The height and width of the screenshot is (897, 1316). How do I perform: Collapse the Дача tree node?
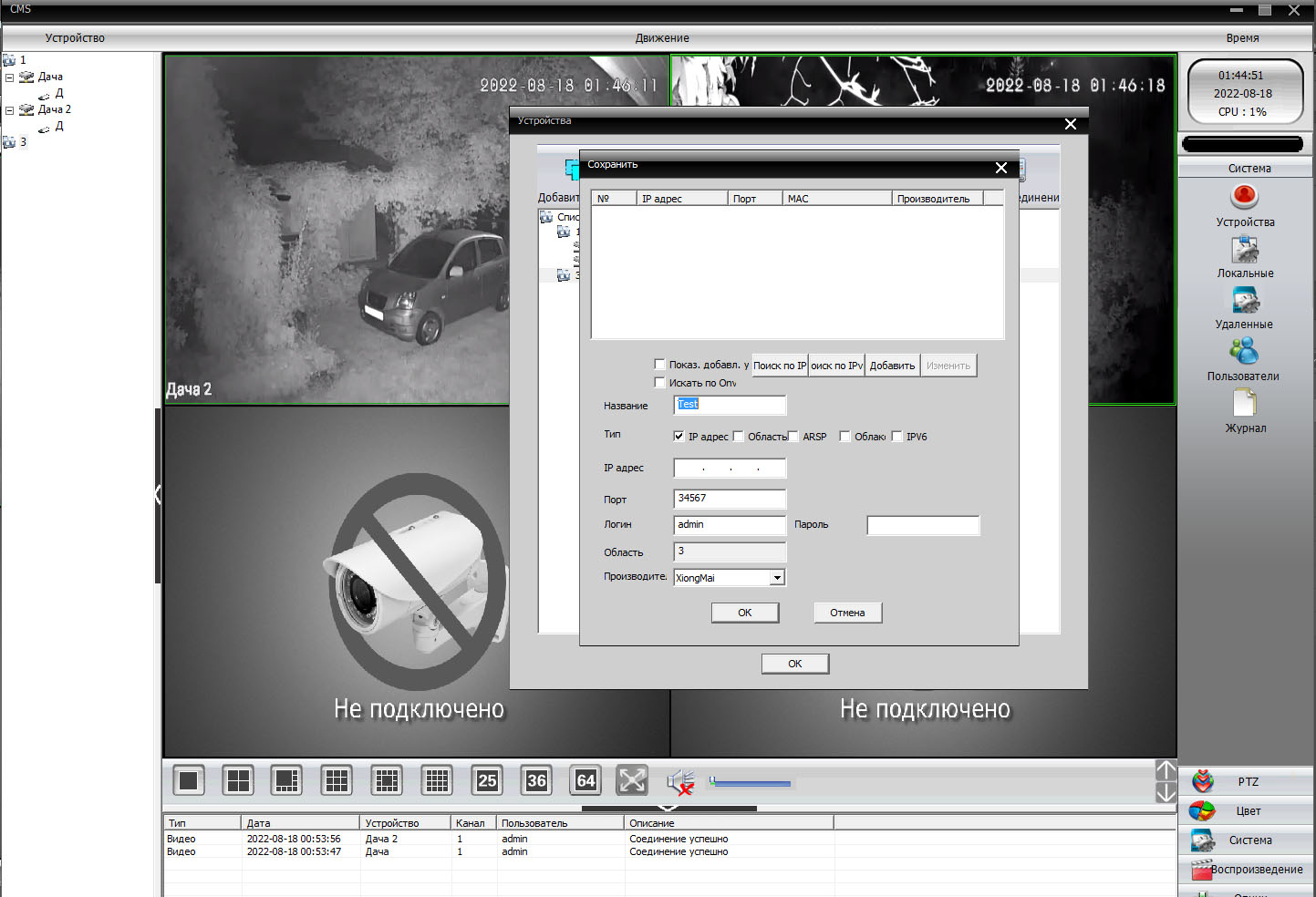10,77
